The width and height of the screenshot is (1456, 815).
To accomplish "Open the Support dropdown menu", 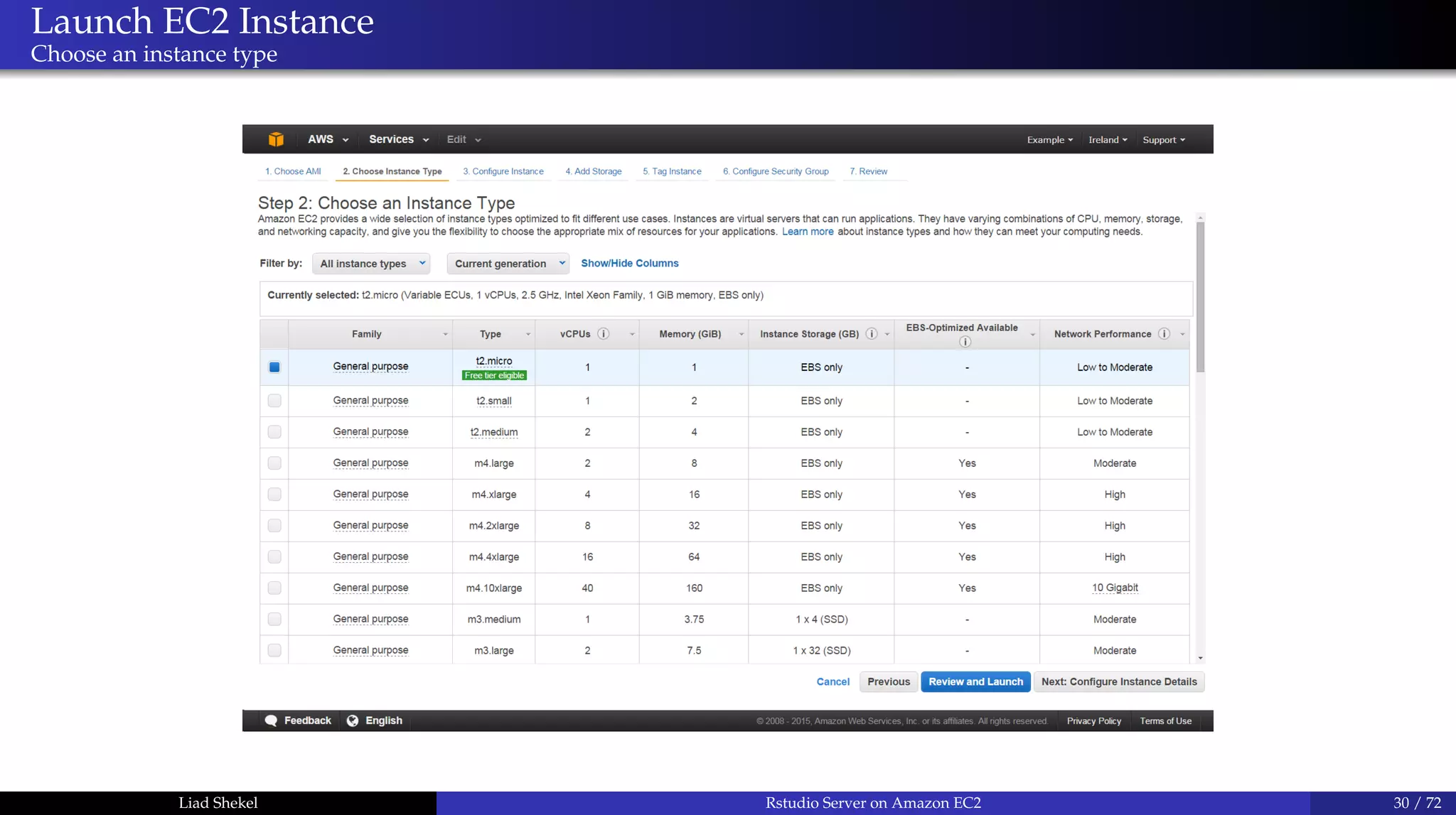I will point(1164,140).
